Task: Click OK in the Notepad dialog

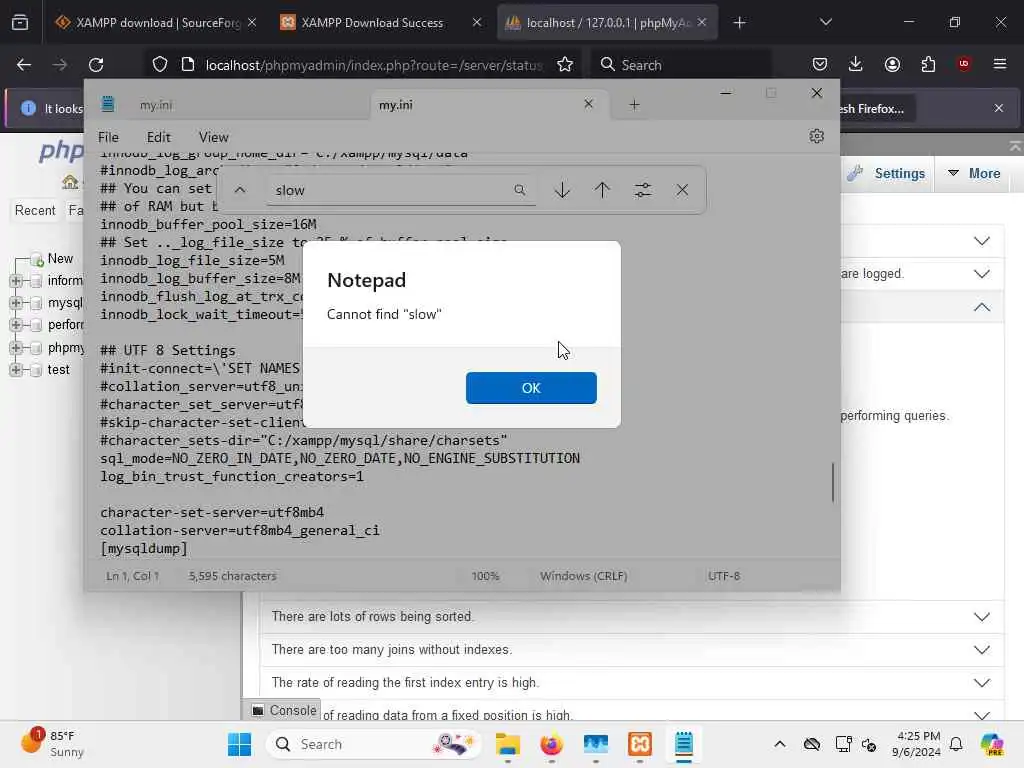Action: coord(531,388)
